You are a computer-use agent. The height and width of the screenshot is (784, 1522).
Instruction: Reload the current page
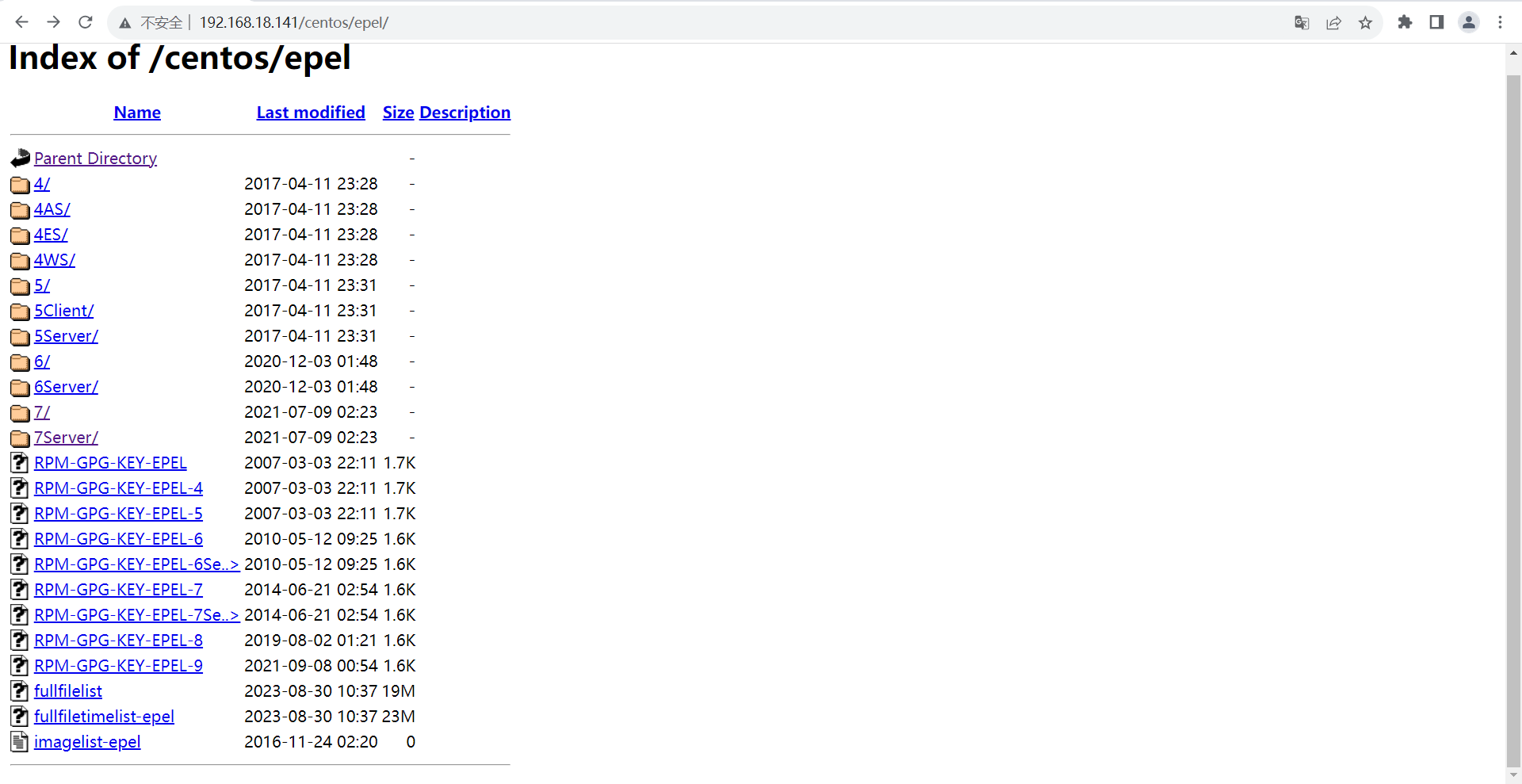(86, 22)
